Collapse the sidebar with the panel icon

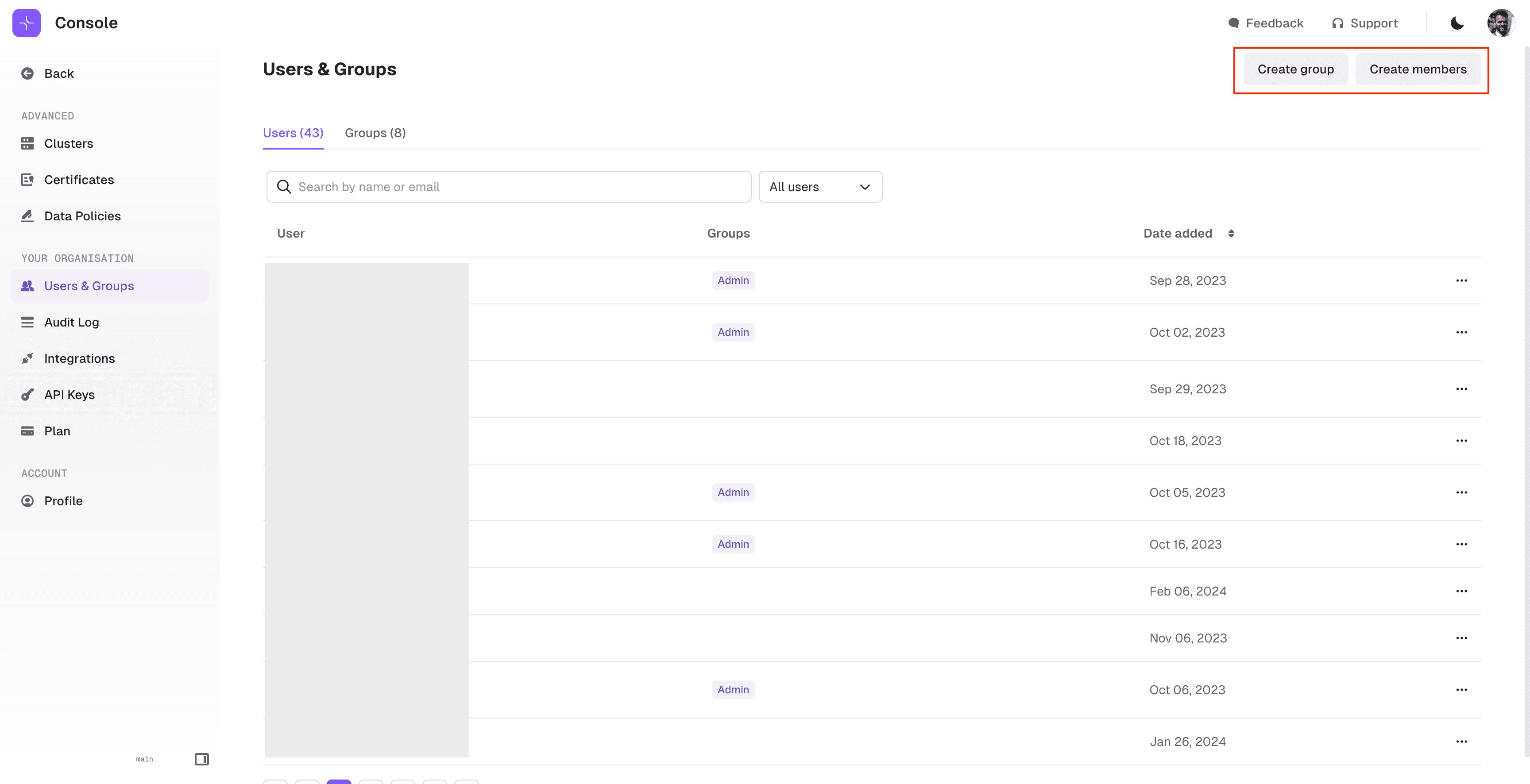pyautogui.click(x=201, y=759)
